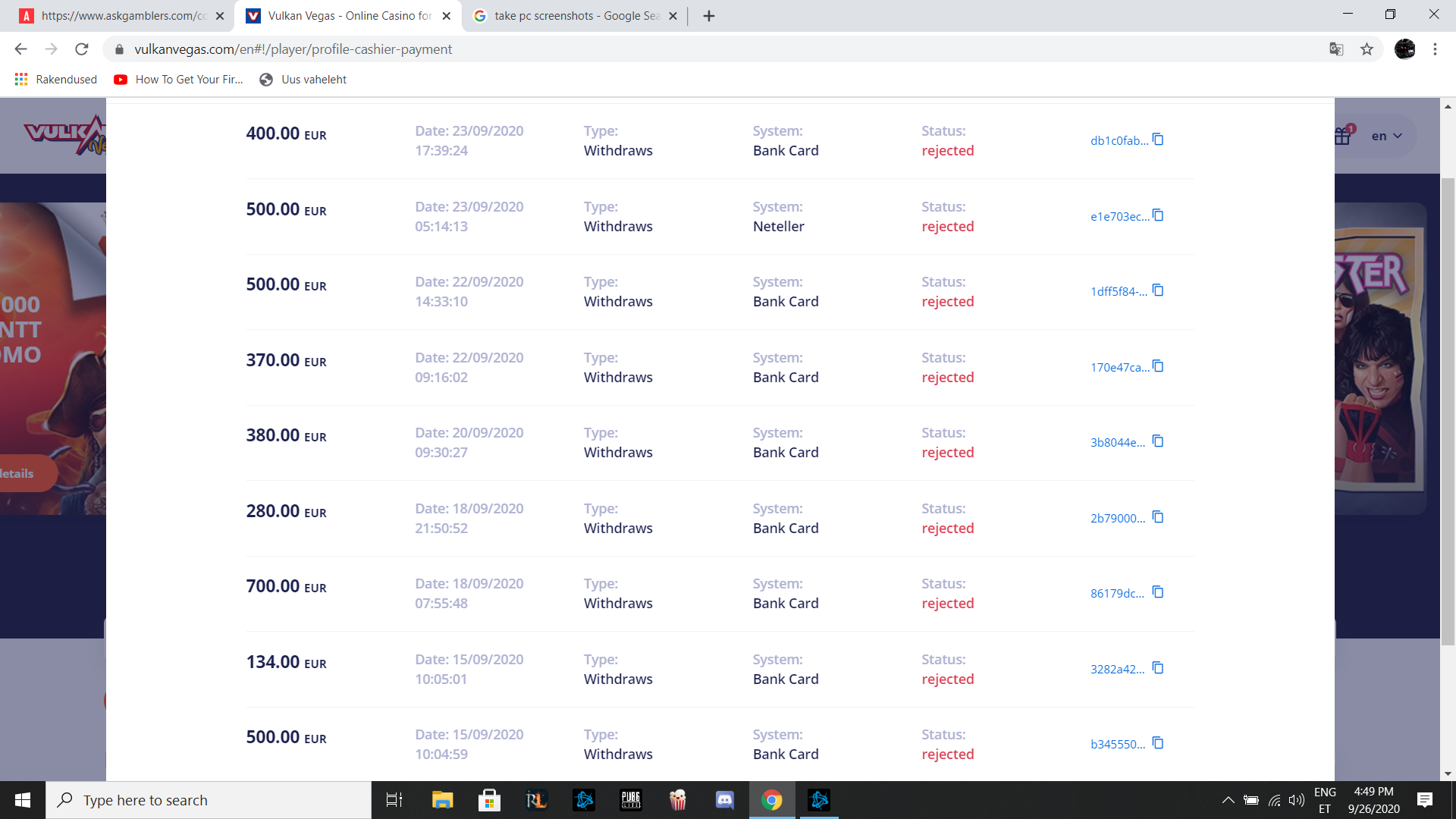Open a new browser tab

coord(709,16)
